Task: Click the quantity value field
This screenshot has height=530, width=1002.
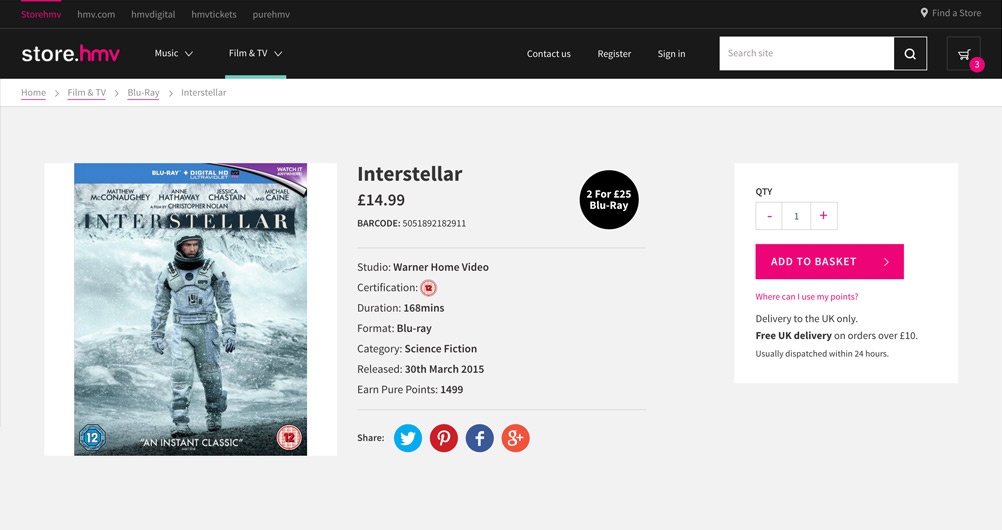Action: 796,216
